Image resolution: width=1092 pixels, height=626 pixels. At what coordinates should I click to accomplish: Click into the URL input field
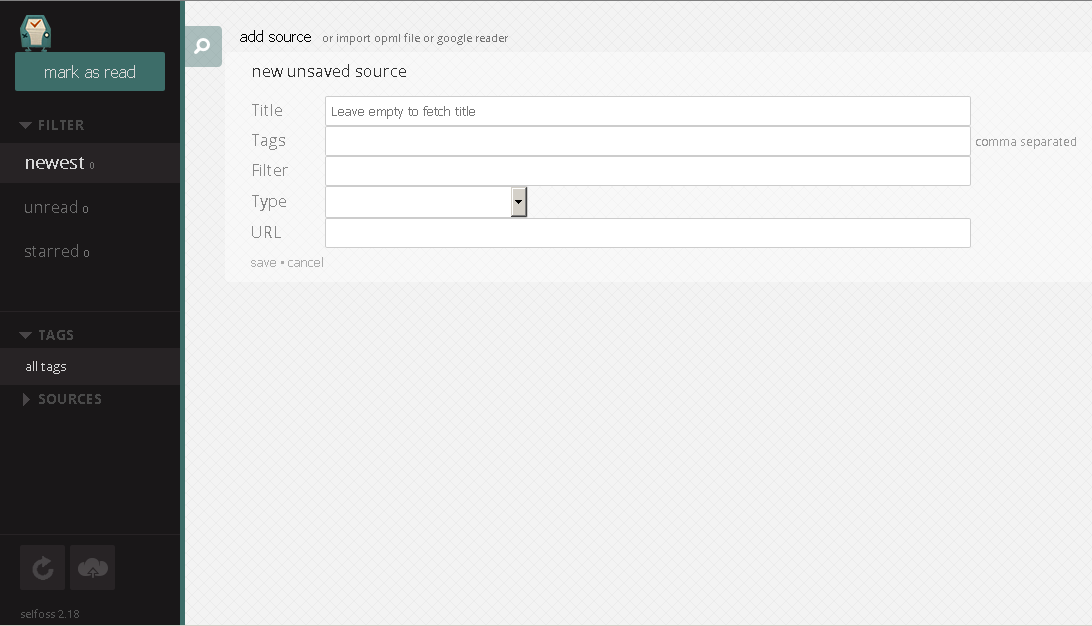(648, 233)
